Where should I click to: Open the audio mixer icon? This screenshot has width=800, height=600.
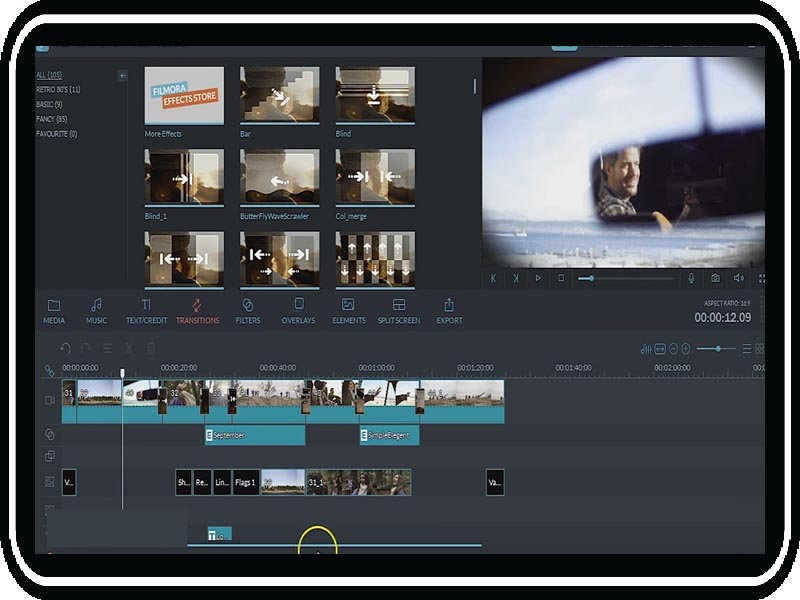click(645, 349)
